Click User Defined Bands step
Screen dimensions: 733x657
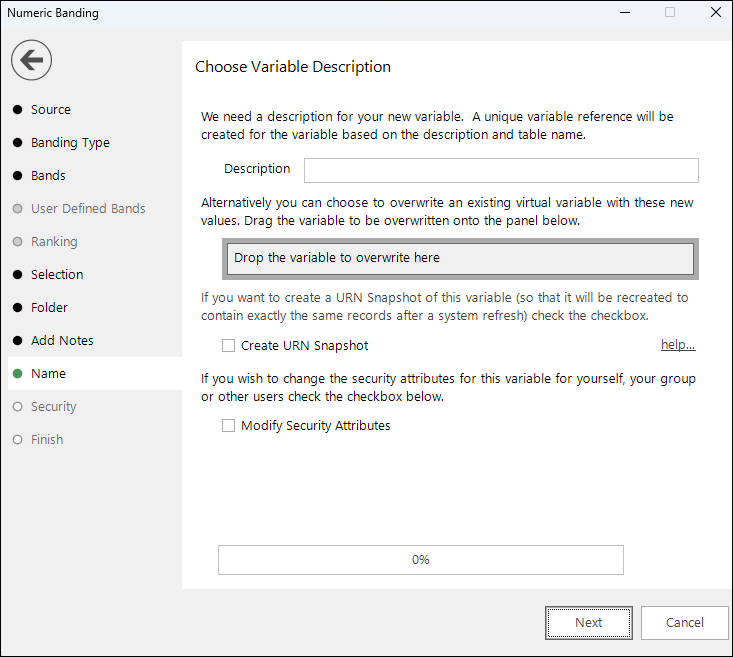click(x=88, y=209)
